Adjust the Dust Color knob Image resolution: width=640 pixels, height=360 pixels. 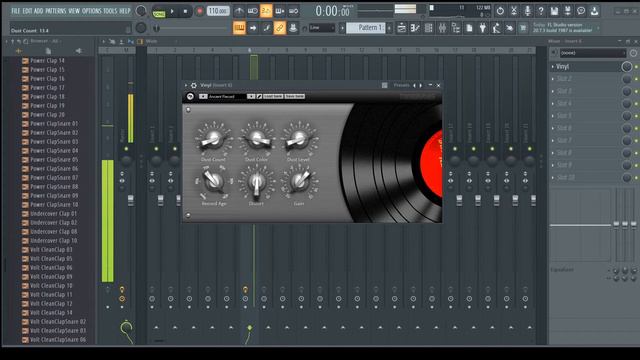256,140
